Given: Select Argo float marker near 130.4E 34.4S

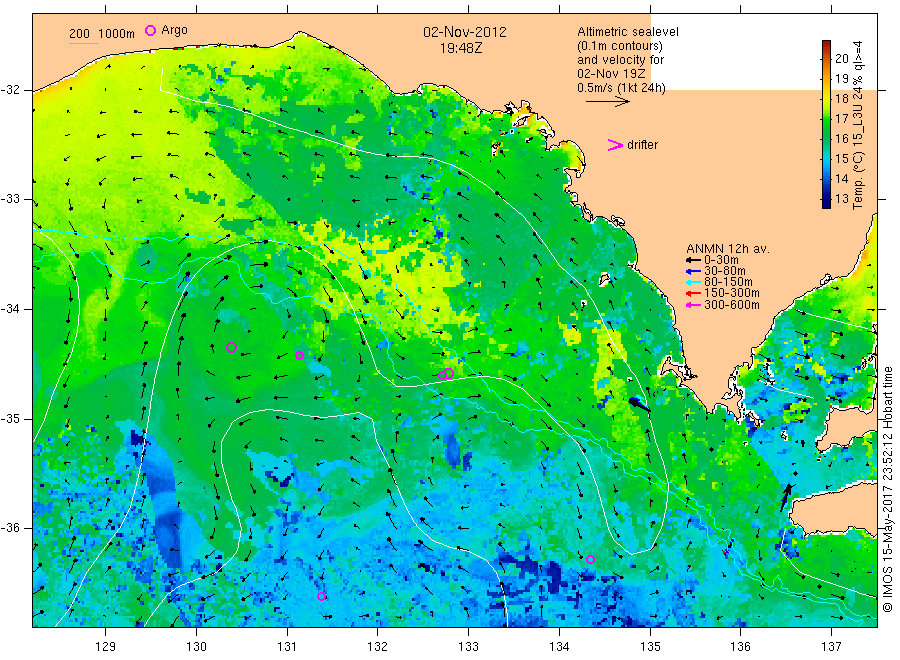Looking at the screenshot, I should pos(231,347).
